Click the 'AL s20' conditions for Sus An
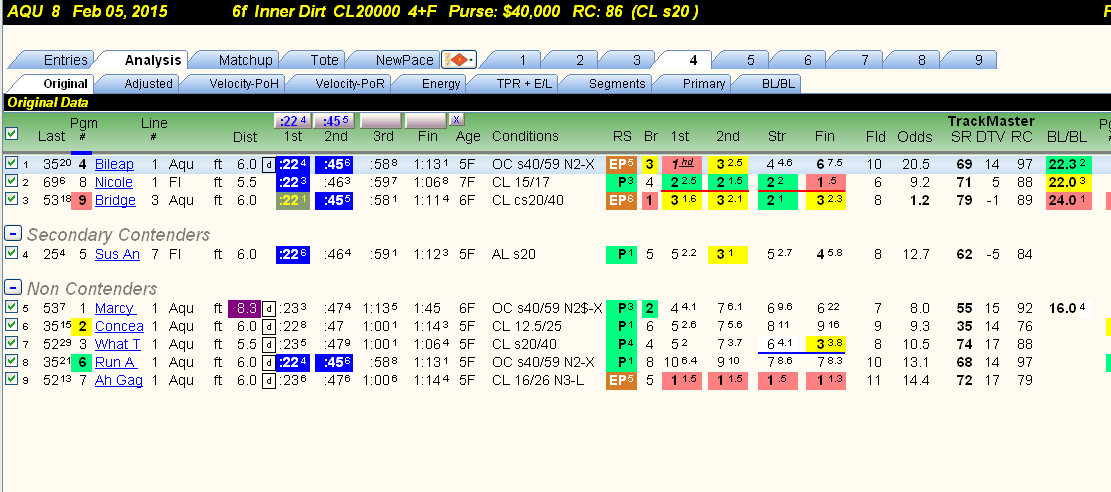This screenshot has height=492, width=1111. [x=514, y=254]
